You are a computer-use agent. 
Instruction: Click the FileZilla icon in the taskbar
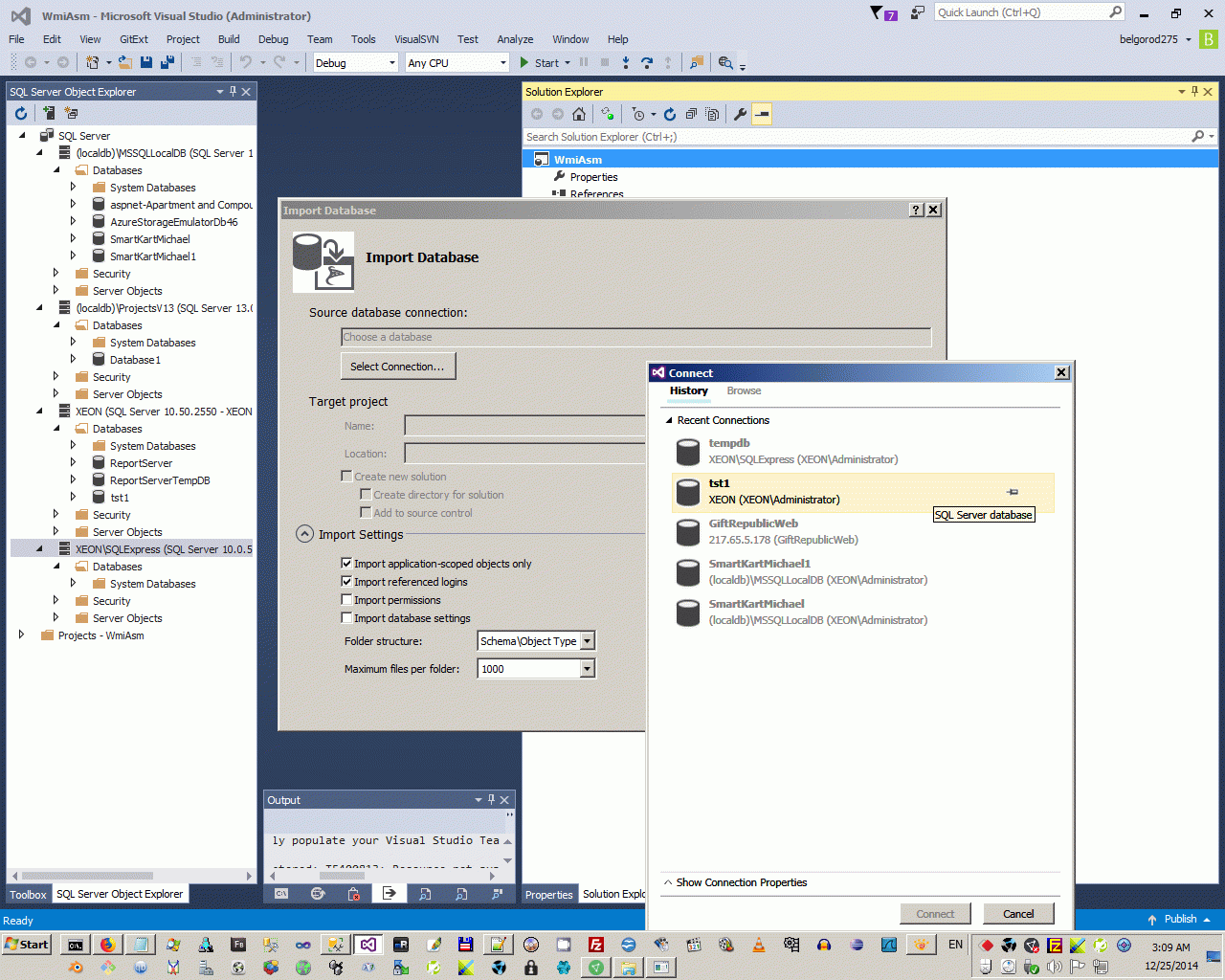pyautogui.click(x=596, y=945)
